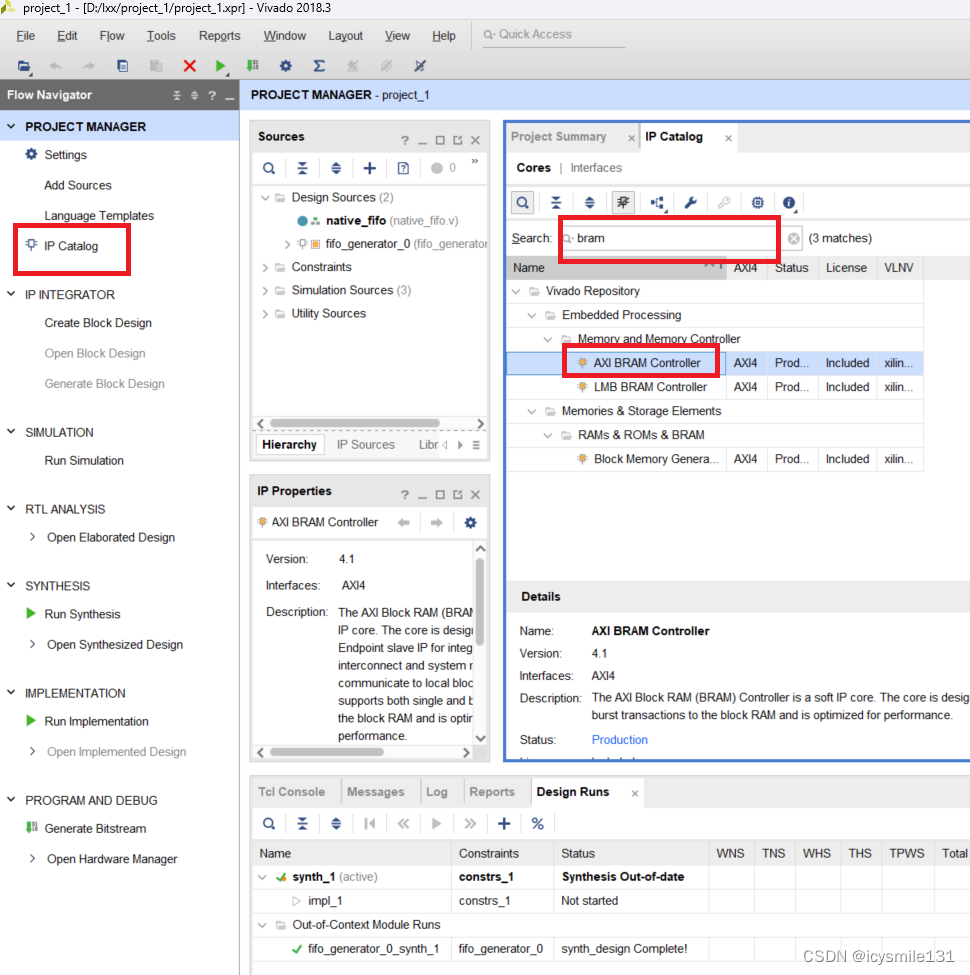Collapse the PROJECT MANAGER section

pos(11,126)
